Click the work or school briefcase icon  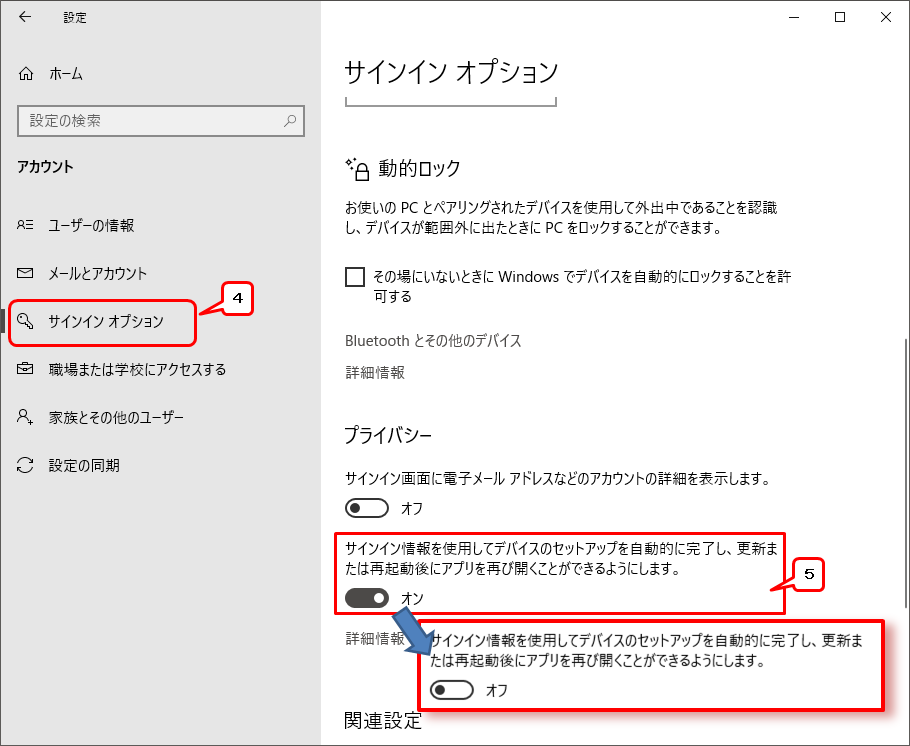pyautogui.click(x=27, y=369)
